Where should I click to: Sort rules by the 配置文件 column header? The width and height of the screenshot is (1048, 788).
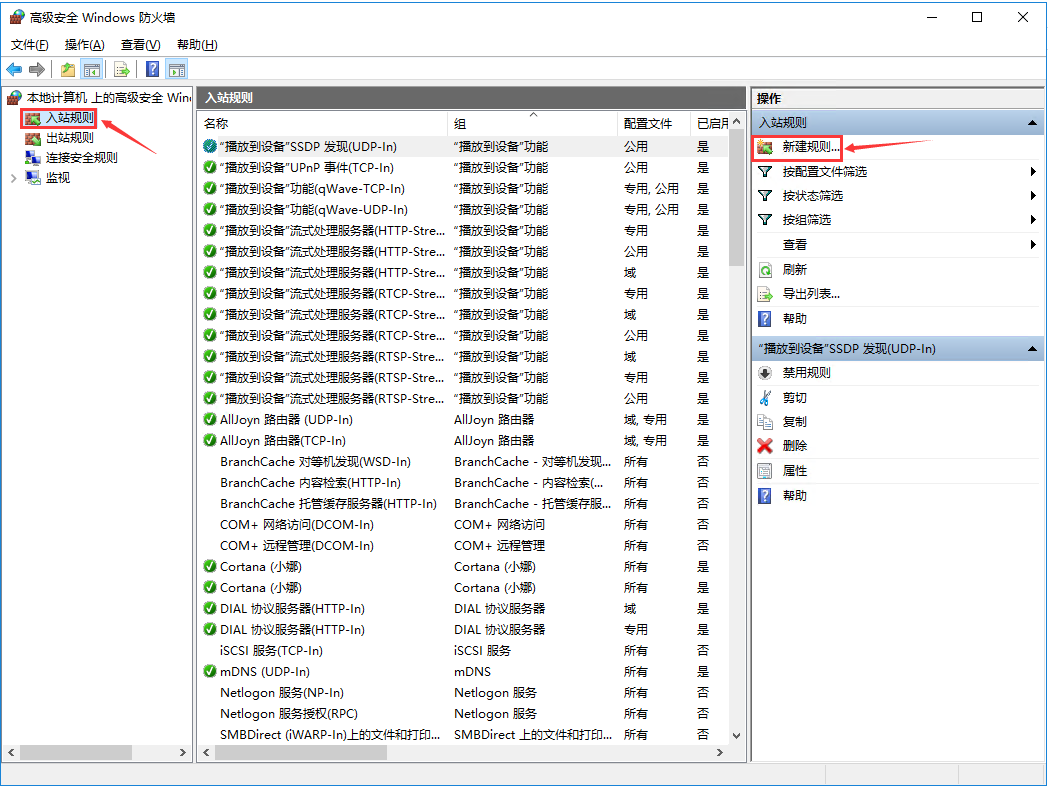[654, 124]
